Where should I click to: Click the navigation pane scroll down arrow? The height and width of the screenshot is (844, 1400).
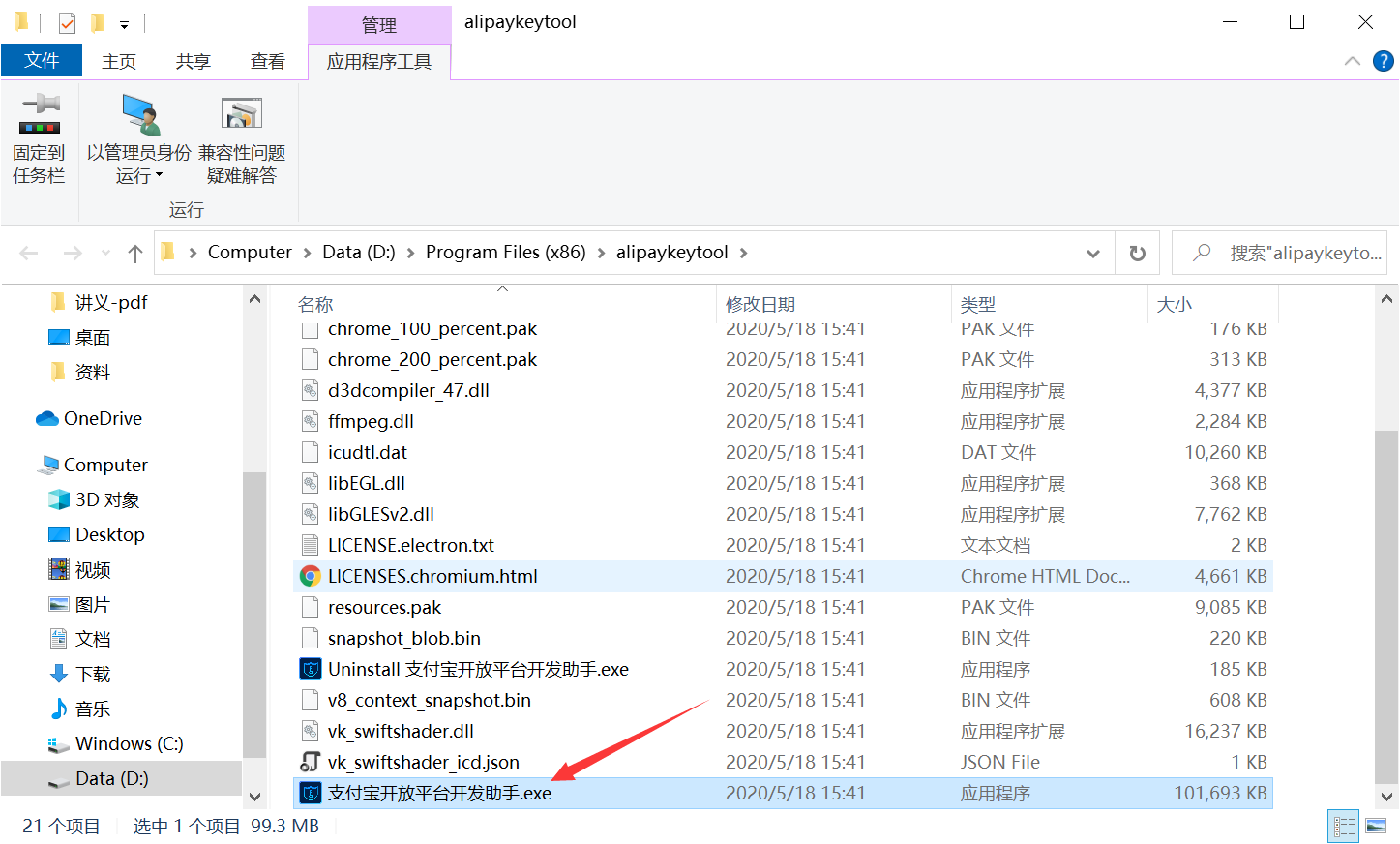[254, 798]
